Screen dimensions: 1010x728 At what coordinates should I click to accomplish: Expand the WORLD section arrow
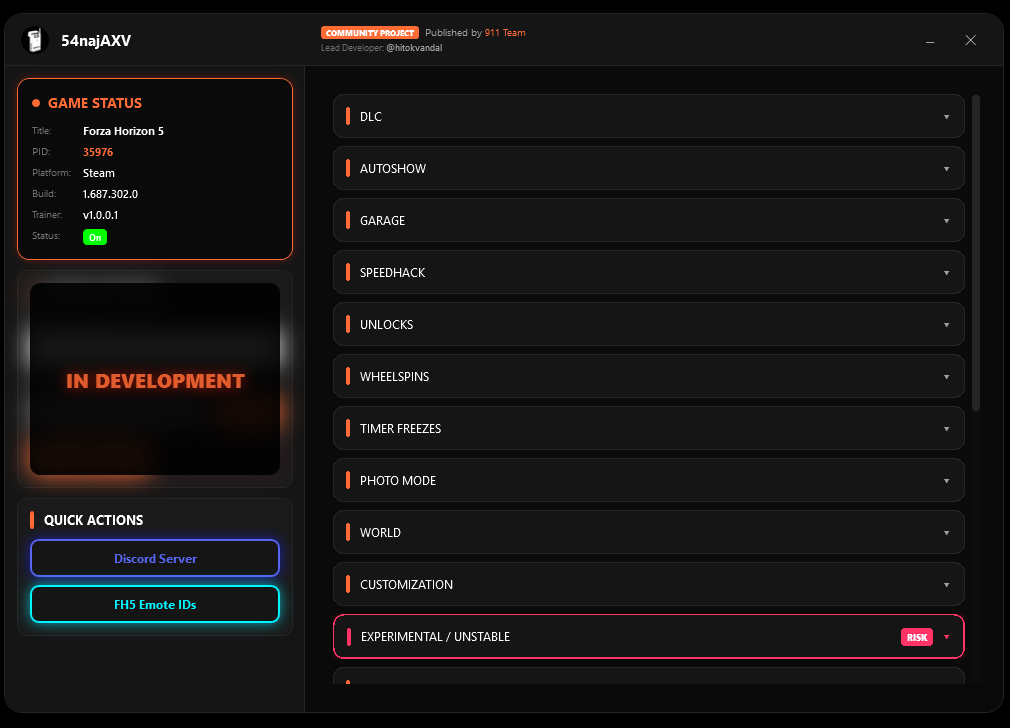click(x=946, y=533)
